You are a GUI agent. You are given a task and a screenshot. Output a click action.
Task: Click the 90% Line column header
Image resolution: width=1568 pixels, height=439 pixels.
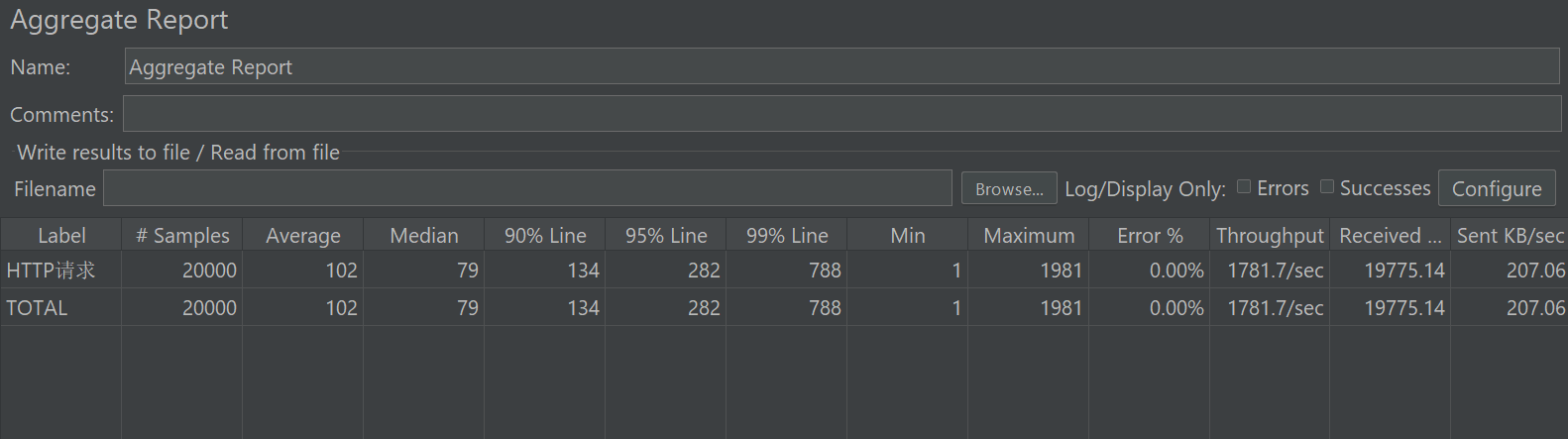pyautogui.click(x=545, y=235)
